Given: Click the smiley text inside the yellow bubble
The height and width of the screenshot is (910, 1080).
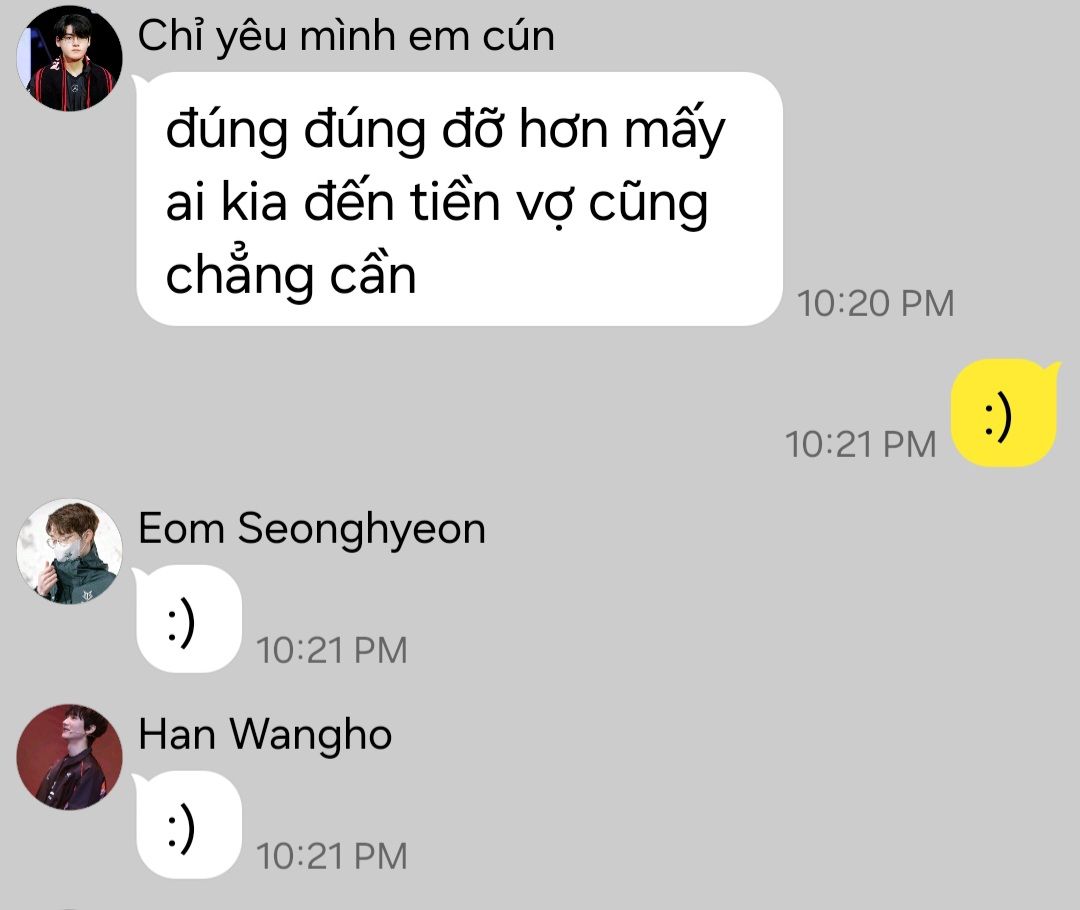Looking at the screenshot, I should point(999,418).
